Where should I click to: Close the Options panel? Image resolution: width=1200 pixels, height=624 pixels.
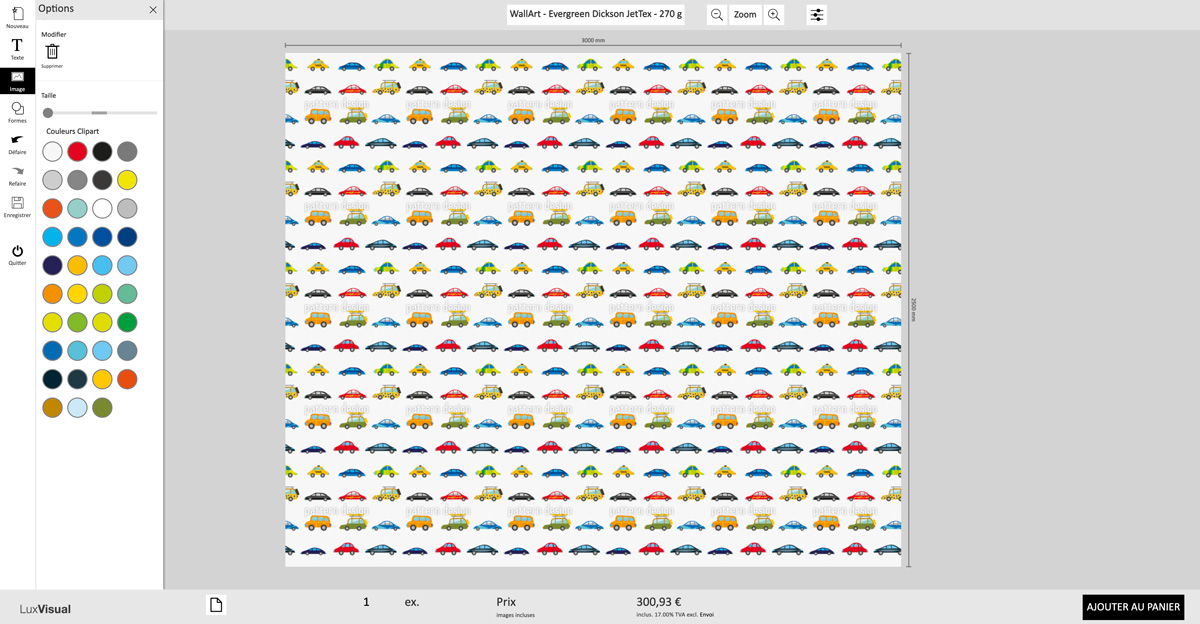pos(153,10)
